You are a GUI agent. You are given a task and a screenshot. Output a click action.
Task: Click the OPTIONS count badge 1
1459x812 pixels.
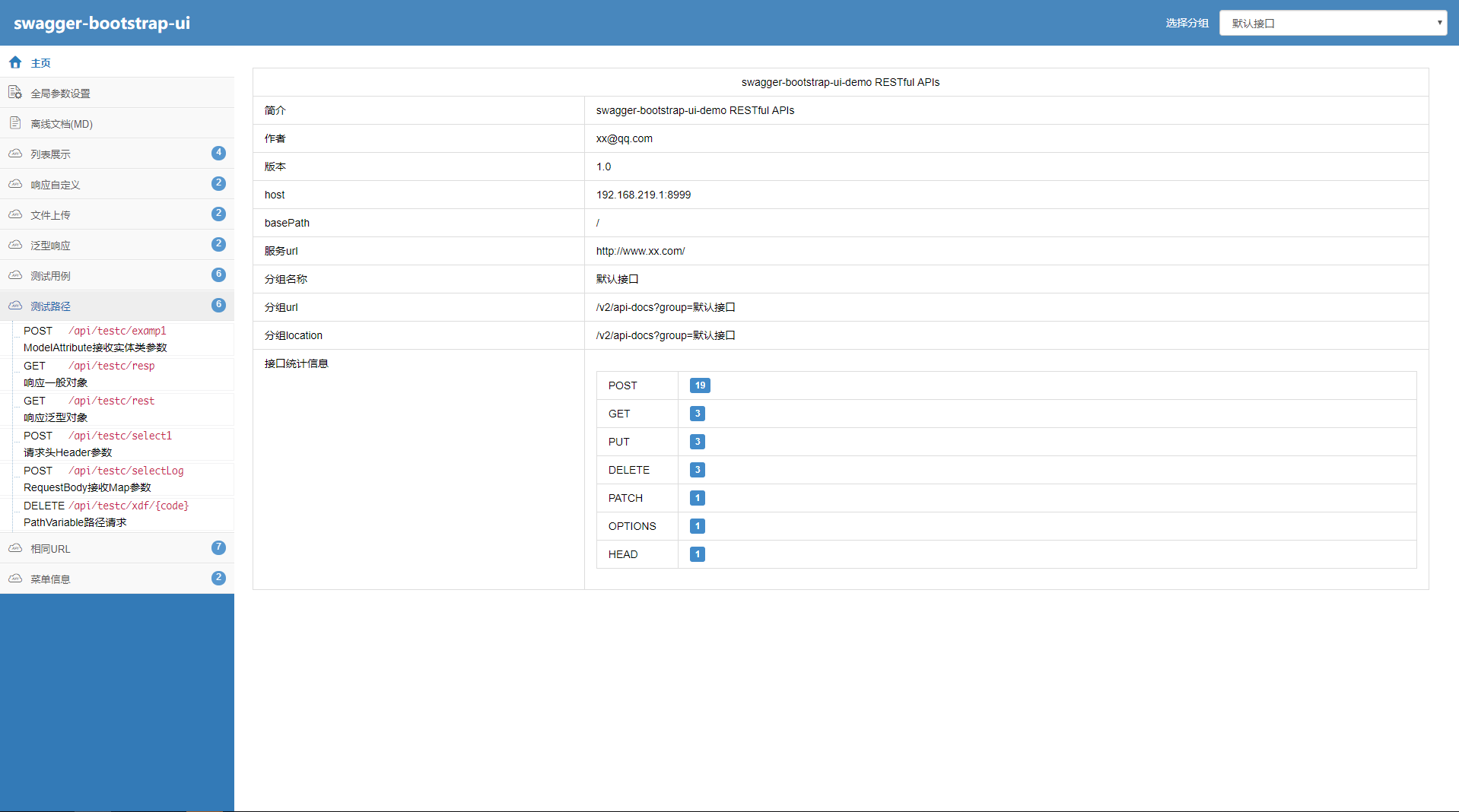[698, 526]
